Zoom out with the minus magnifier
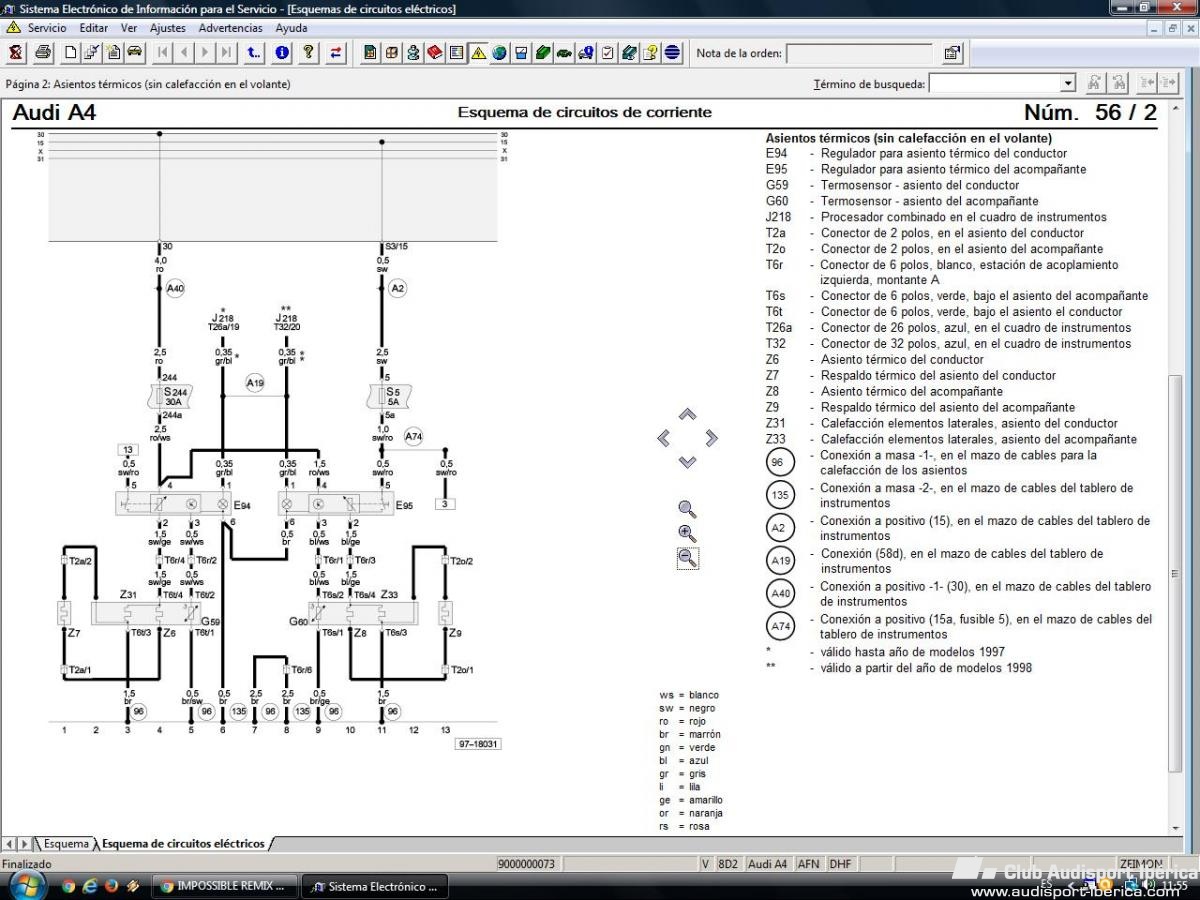Screen dimensions: 1200x900 point(687,558)
